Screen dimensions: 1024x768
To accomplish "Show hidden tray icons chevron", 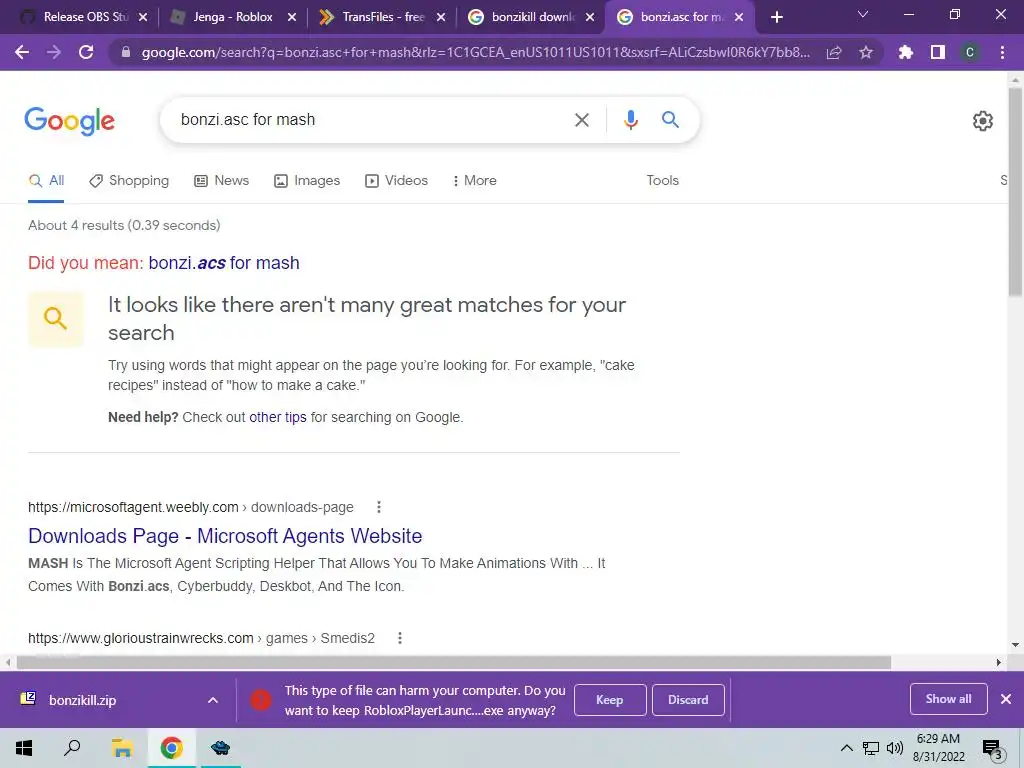I will pos(846,748).
